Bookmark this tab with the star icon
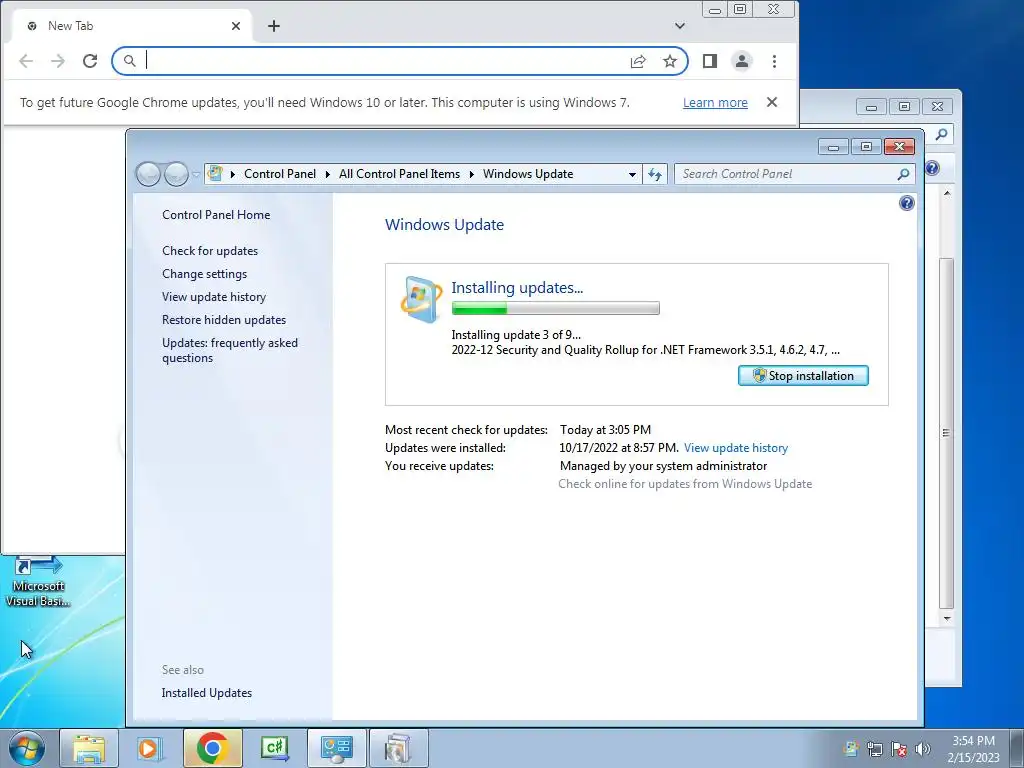 click(670, 61)
